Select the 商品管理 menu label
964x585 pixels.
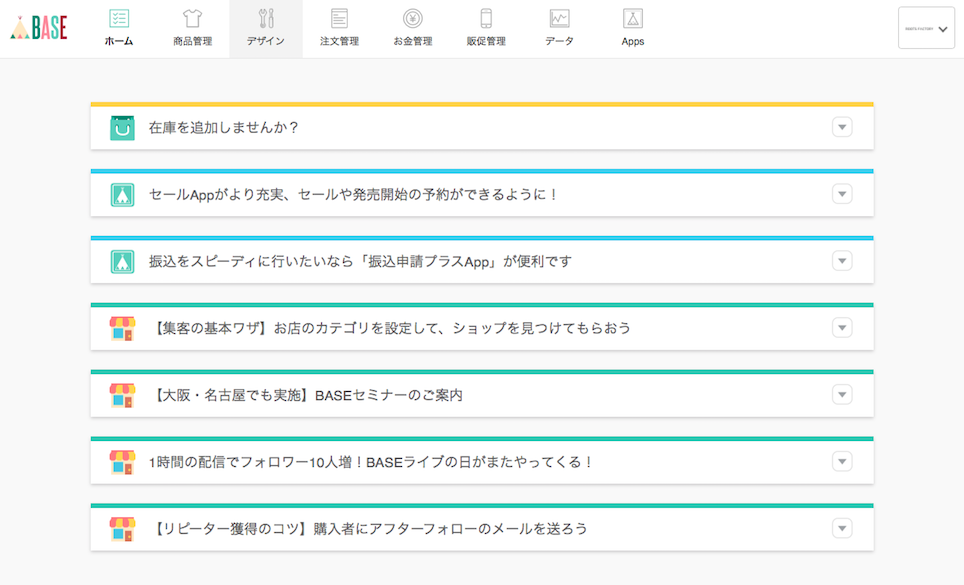click(x=192, y=42)
